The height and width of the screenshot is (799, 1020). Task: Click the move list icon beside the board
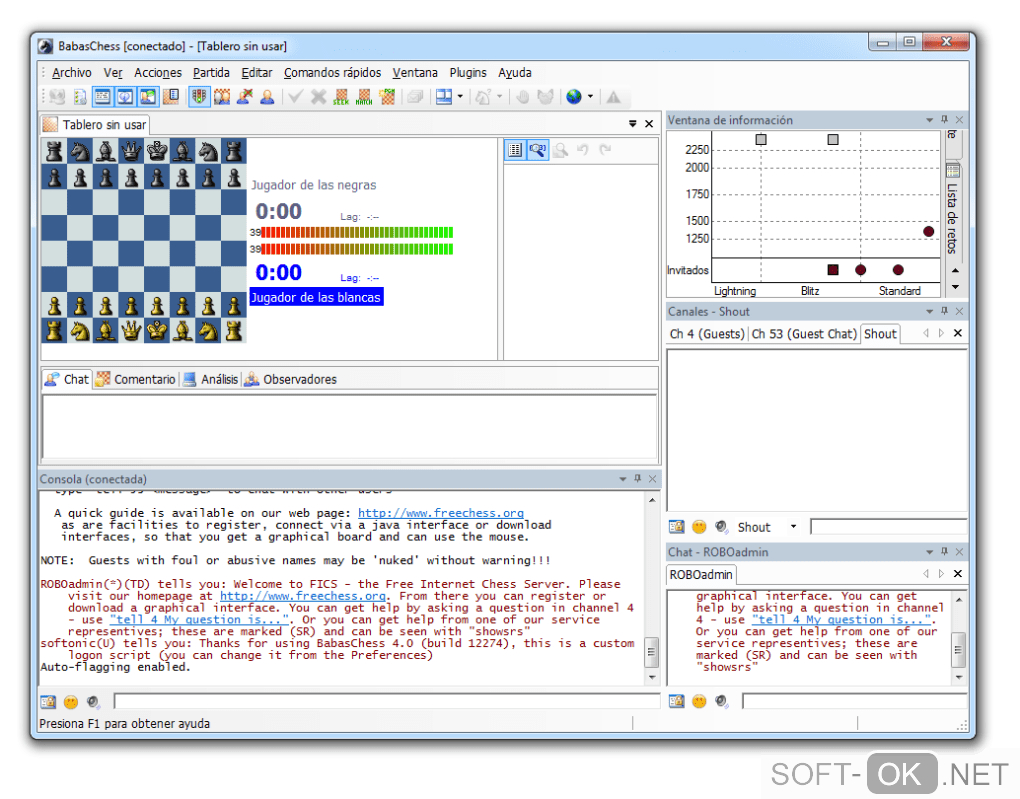pos(515,150)
